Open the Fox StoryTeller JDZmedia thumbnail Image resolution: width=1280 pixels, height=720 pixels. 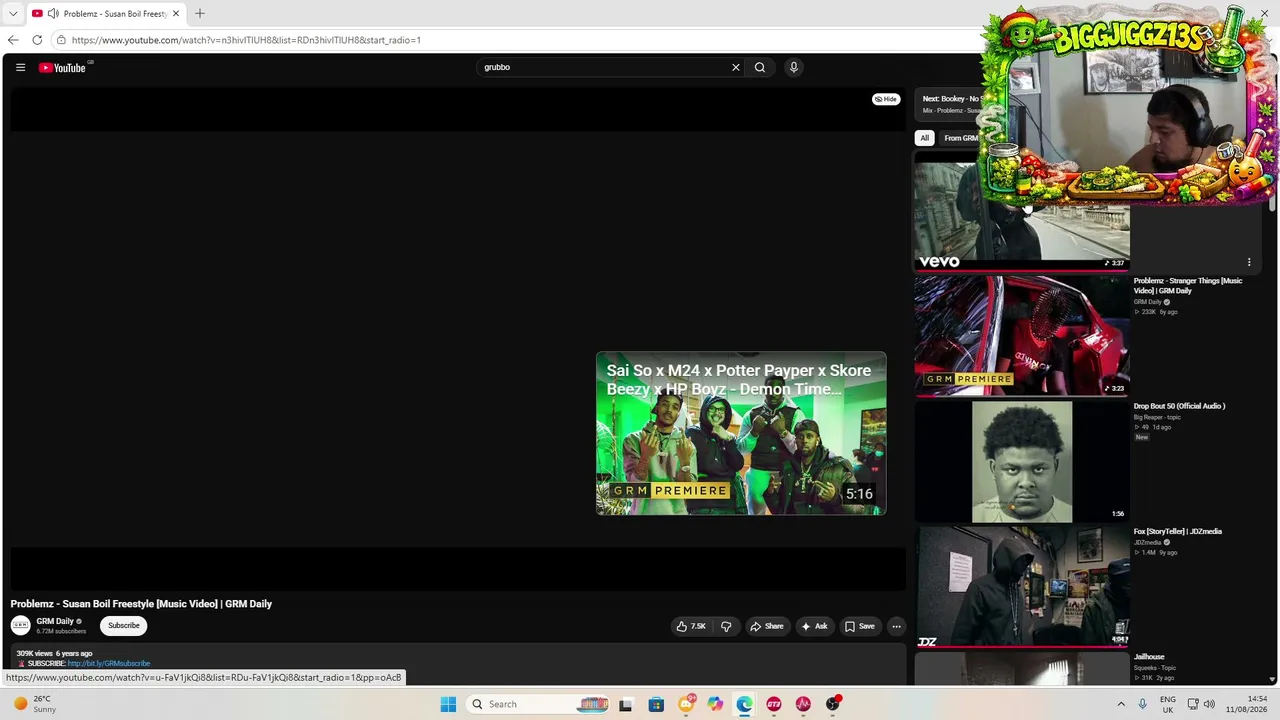1021,586
